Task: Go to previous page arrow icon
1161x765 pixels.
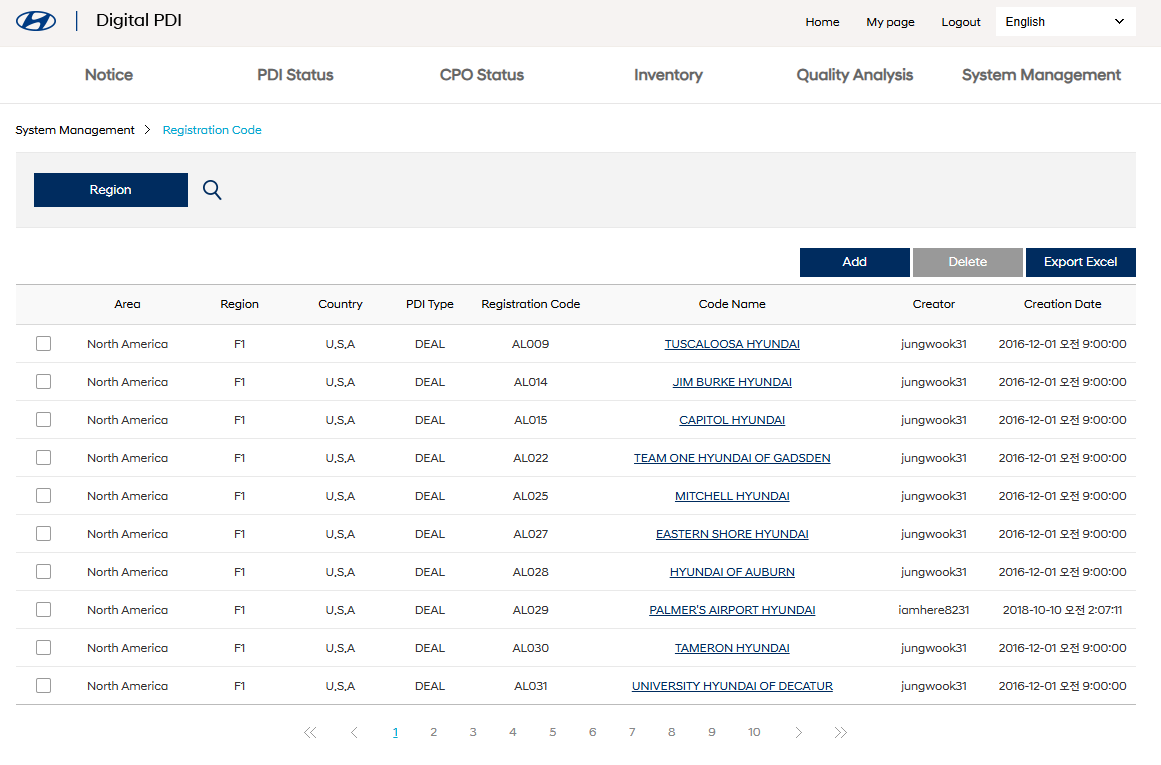Action: click(354, 732)
